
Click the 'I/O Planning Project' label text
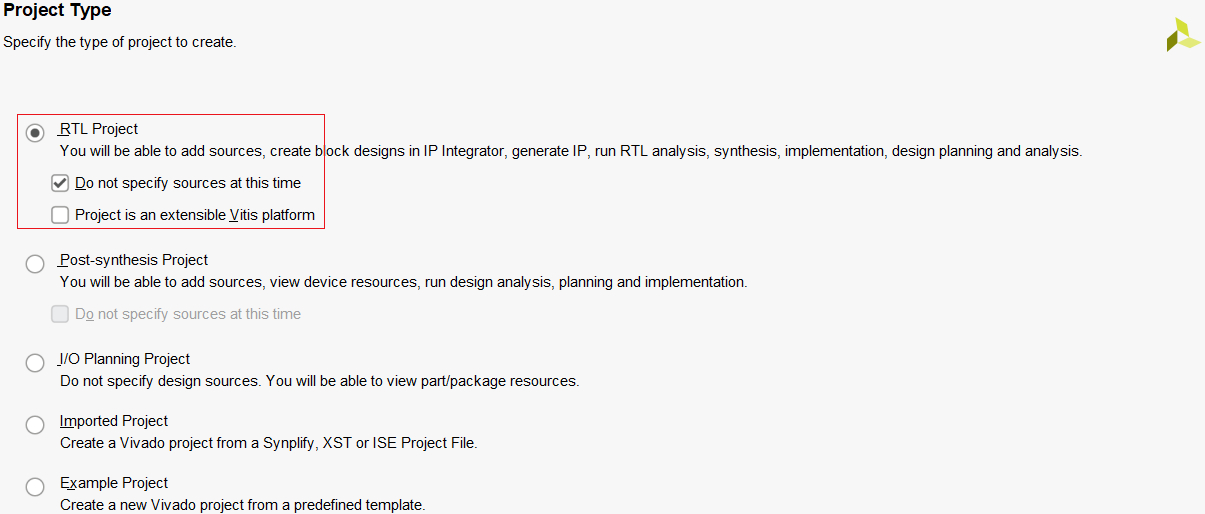click(125, 359)
